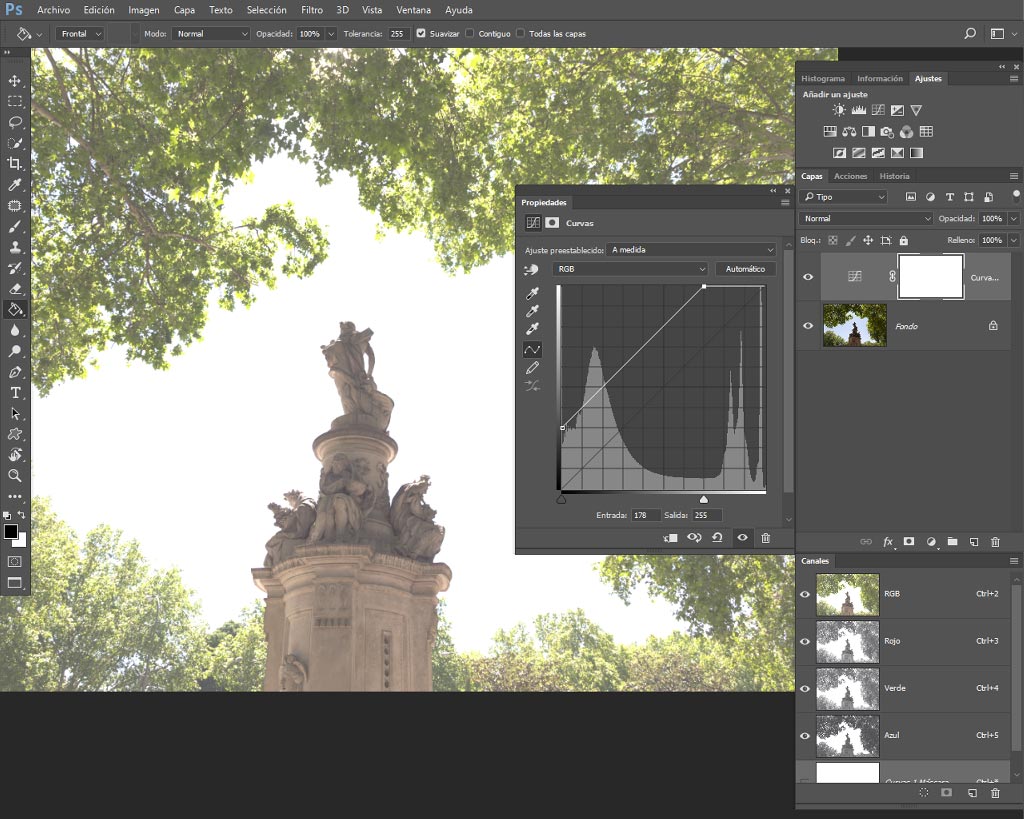Viewport: 1024px width, 819px height.
Task: Delete layer with Layers panel trash
Action: click(995, 541)
